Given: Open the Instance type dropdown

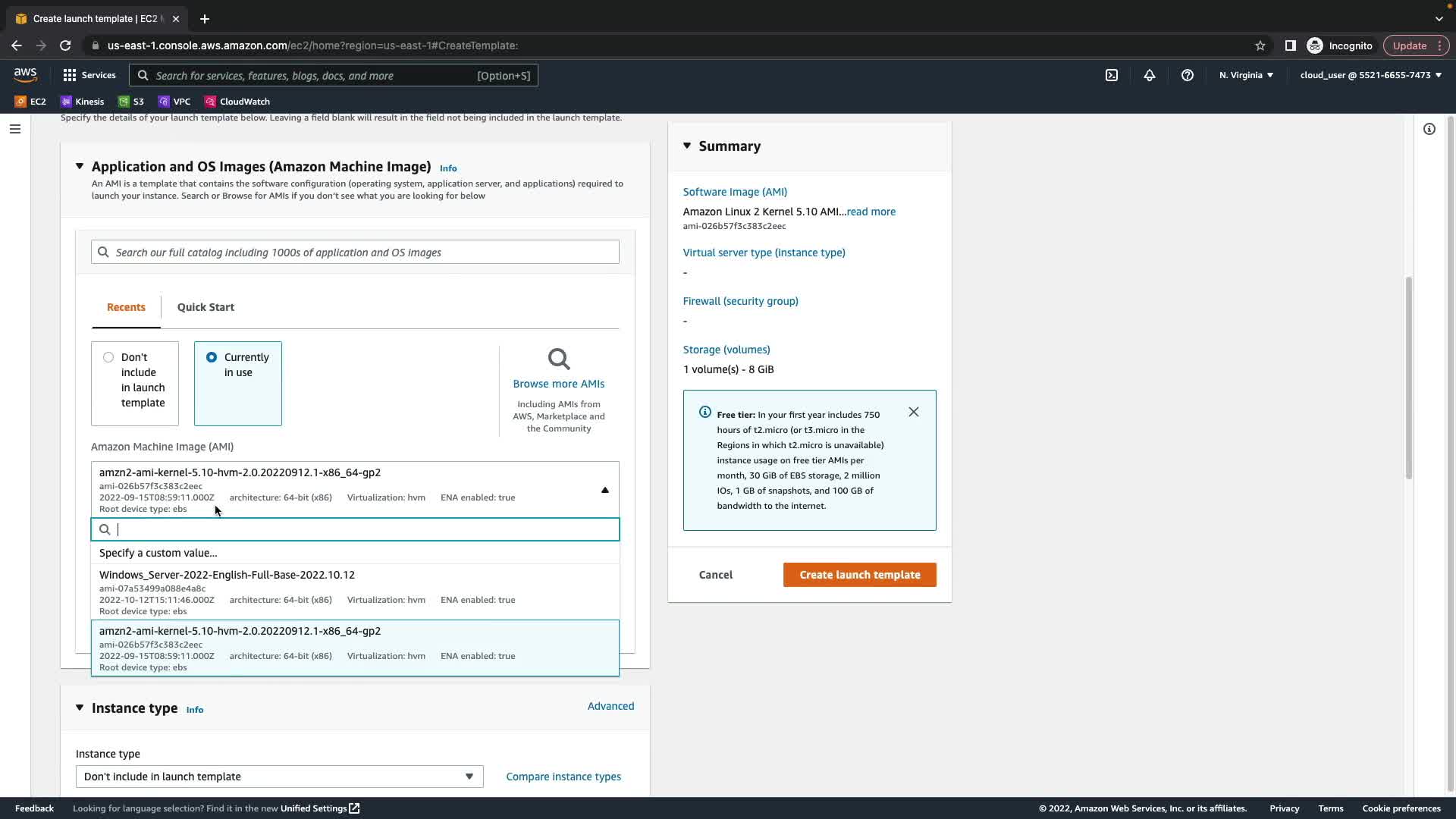Looking at the screenshot, I should pyautogui.click(x=279, y=777).
